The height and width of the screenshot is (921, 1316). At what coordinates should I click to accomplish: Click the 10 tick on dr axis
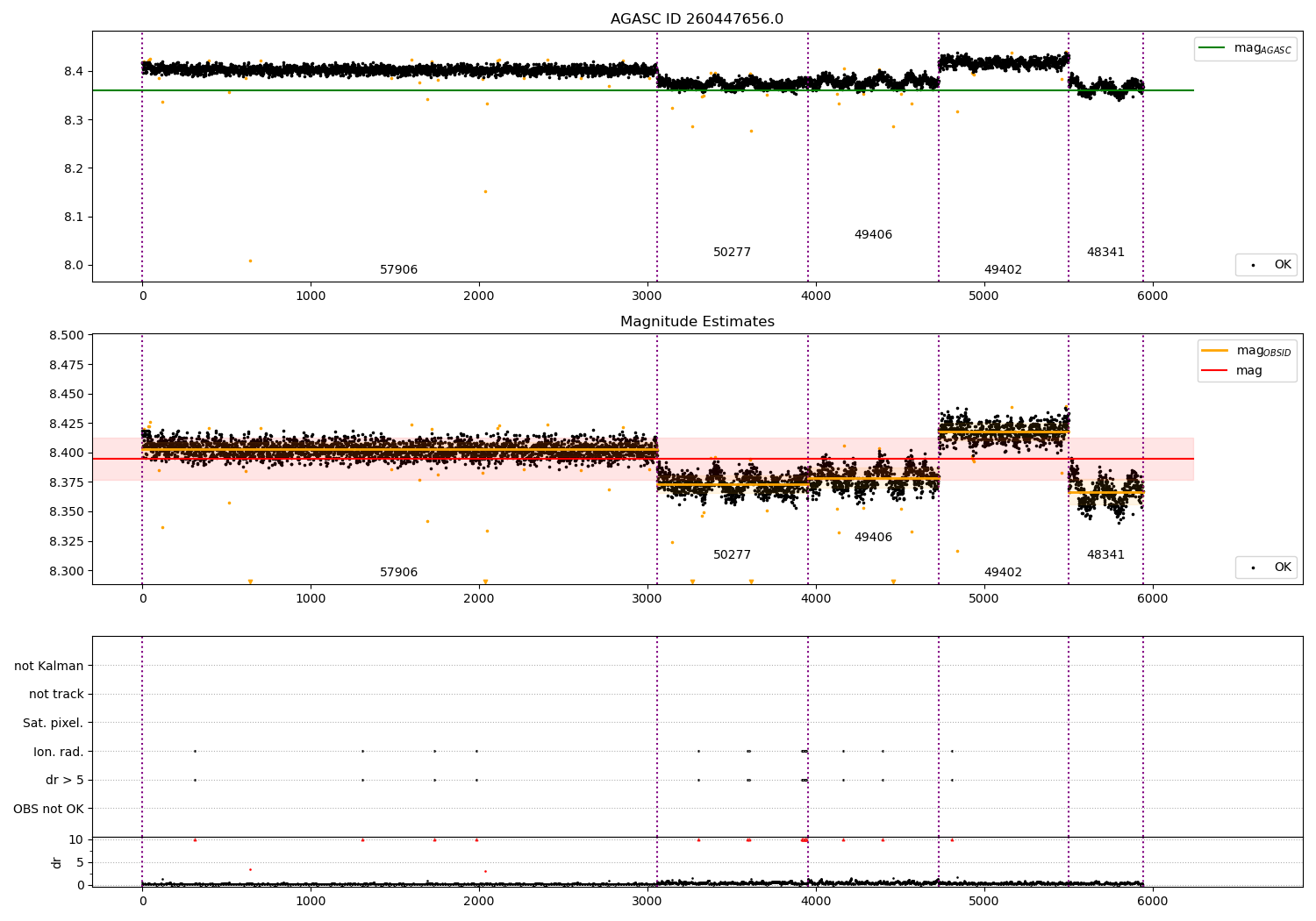click(76, 839)
